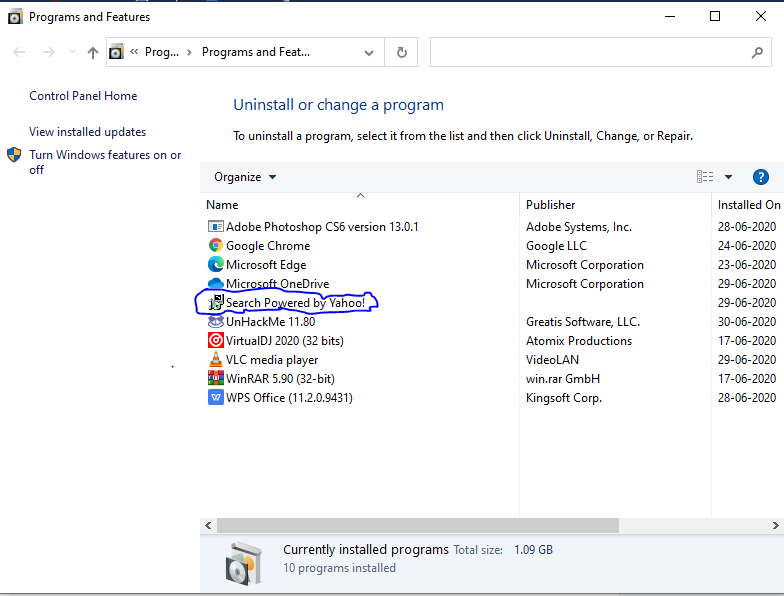Click the Adobe Photoshop CS6 program icon

(216, 227)
